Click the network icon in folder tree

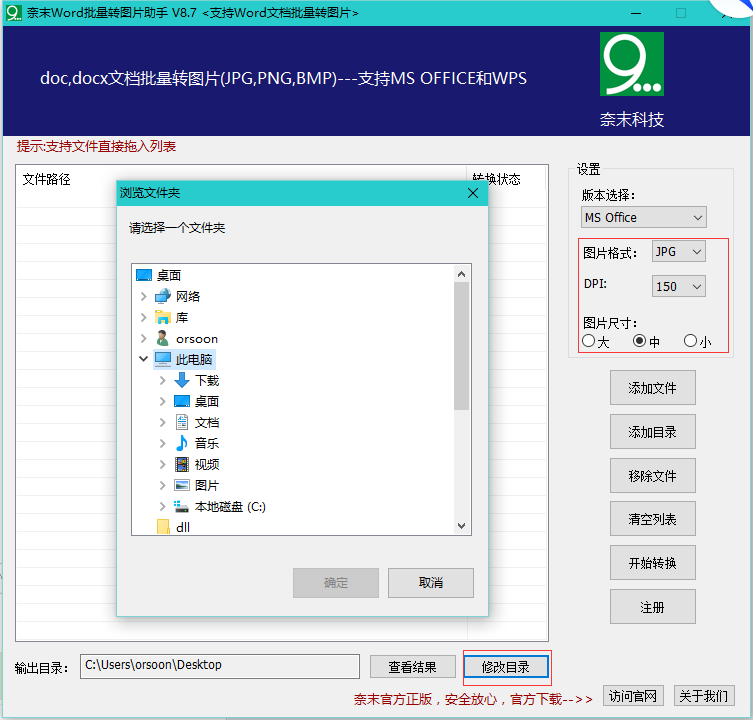[x=163, y=296]
